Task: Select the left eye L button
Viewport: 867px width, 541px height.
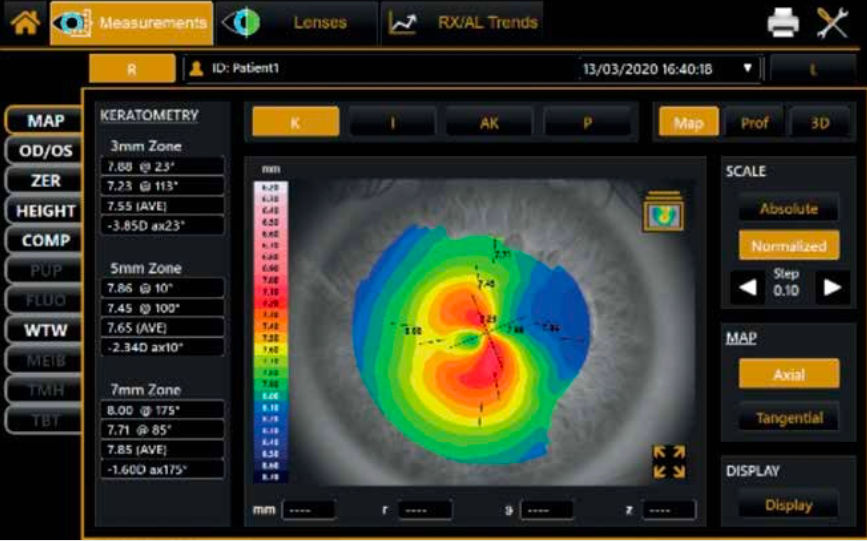Action: (x=813, y=69)
